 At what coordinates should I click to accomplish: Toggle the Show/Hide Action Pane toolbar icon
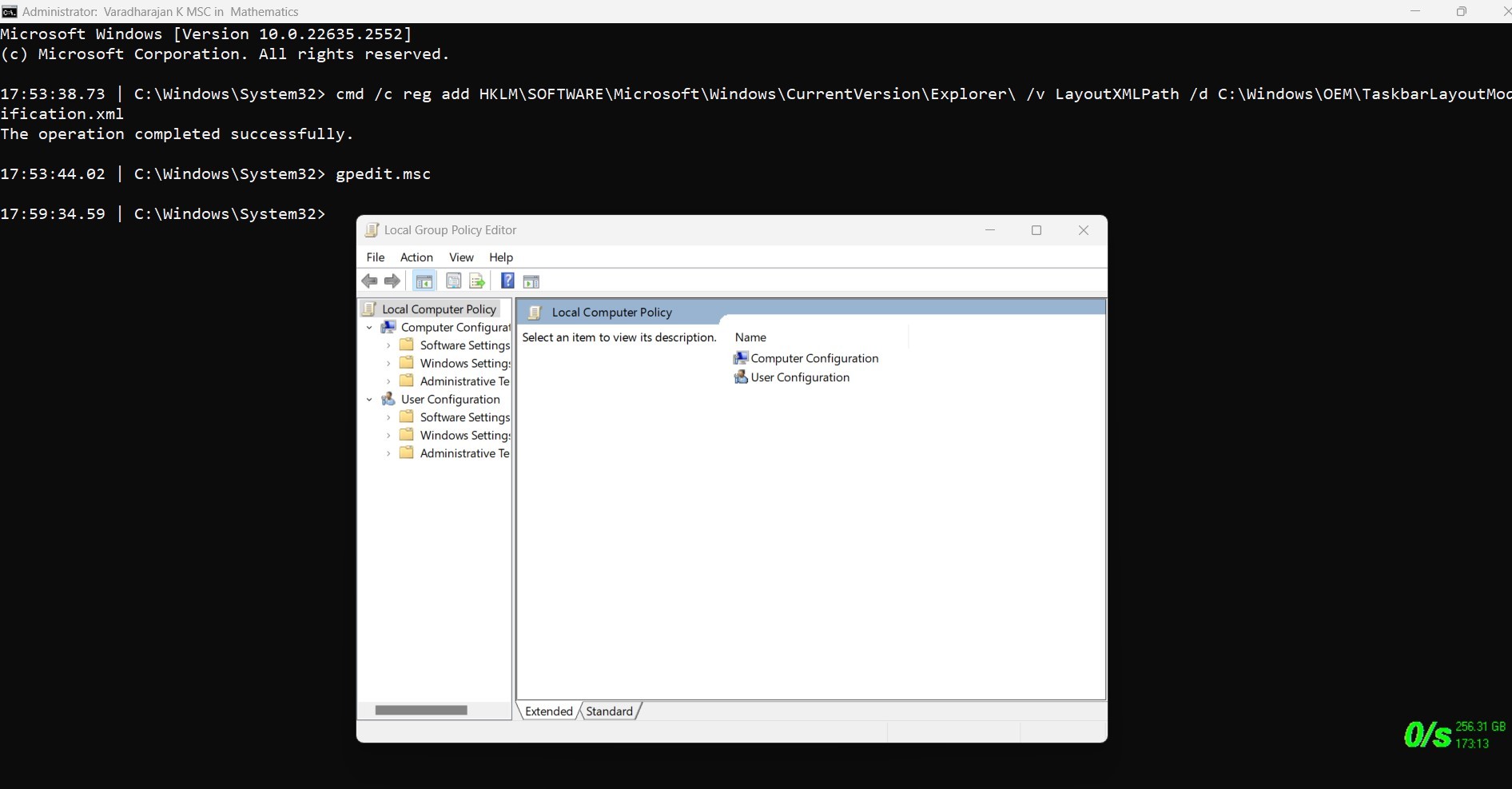531,281
